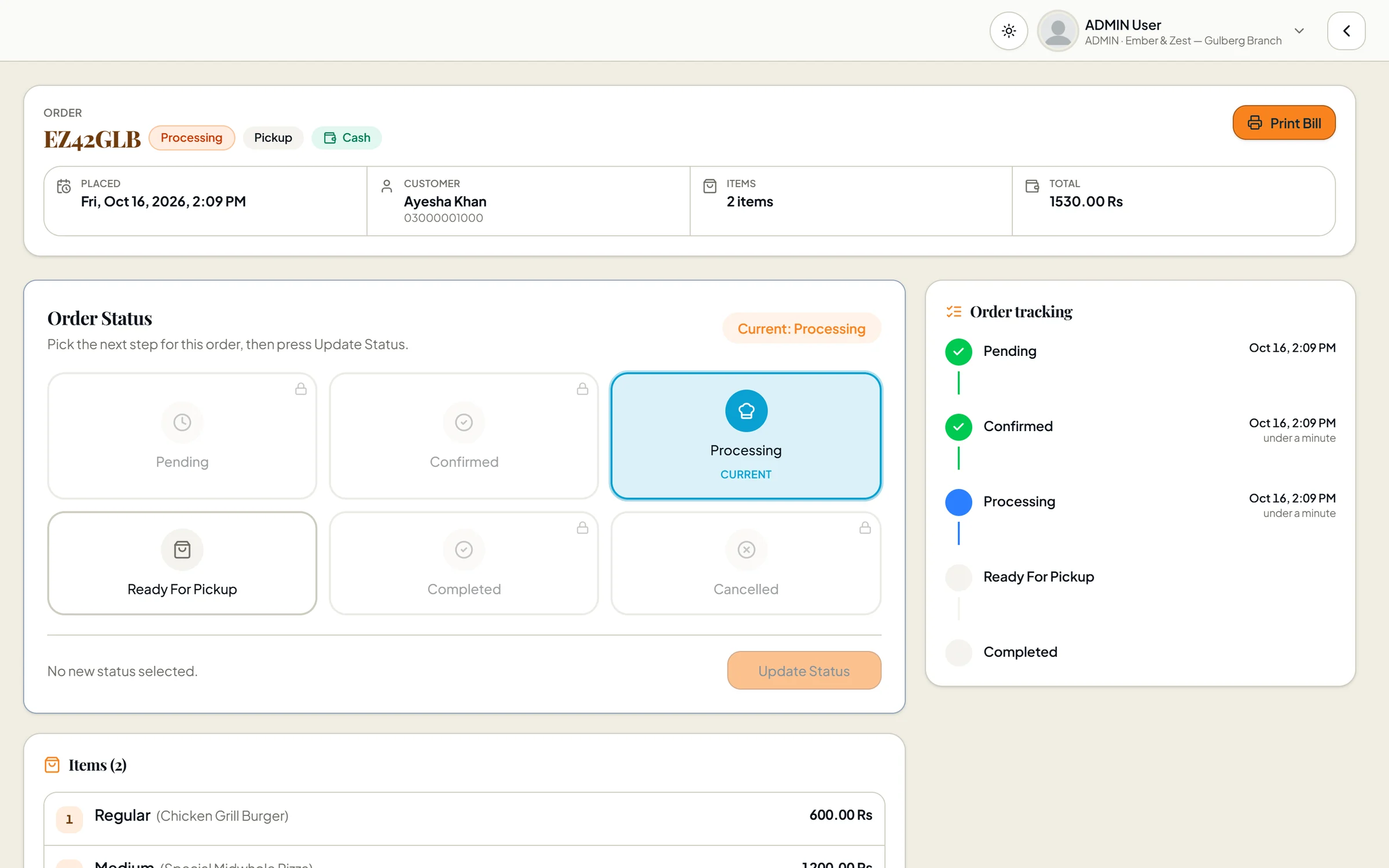
Task: Click the admin user avatar
Action: (1057, 31)
